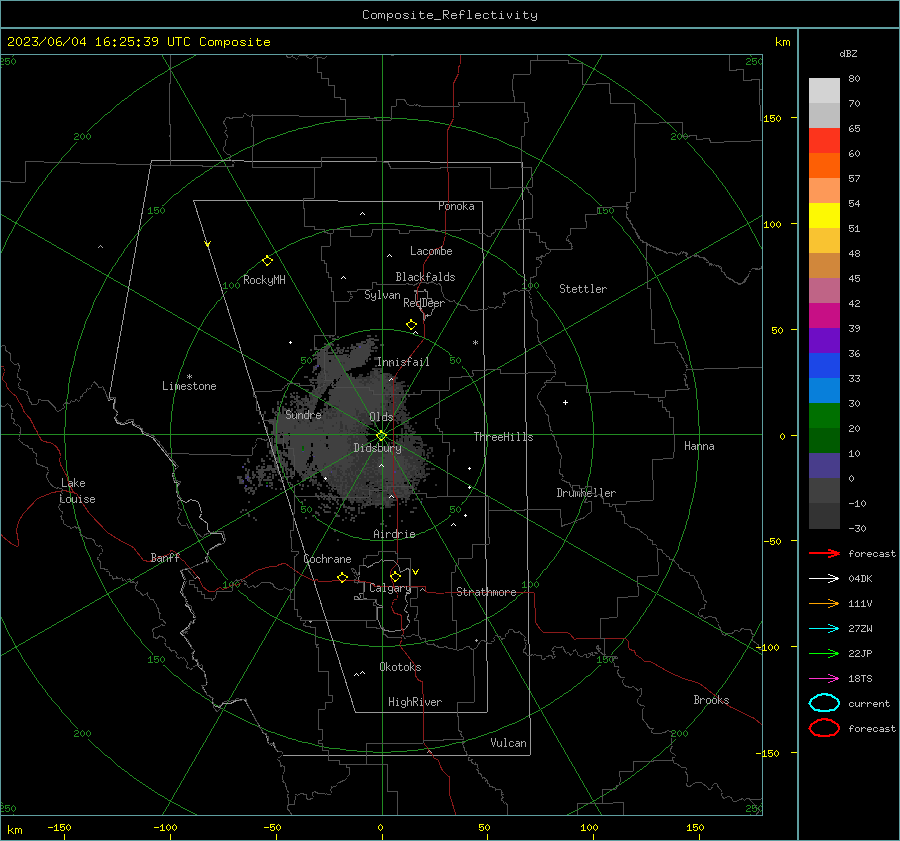Select the bright yellow 51–54 dBZ swatch
This screenshot has width=900, height=841.
pyautogui.click(x=824, y=215)
